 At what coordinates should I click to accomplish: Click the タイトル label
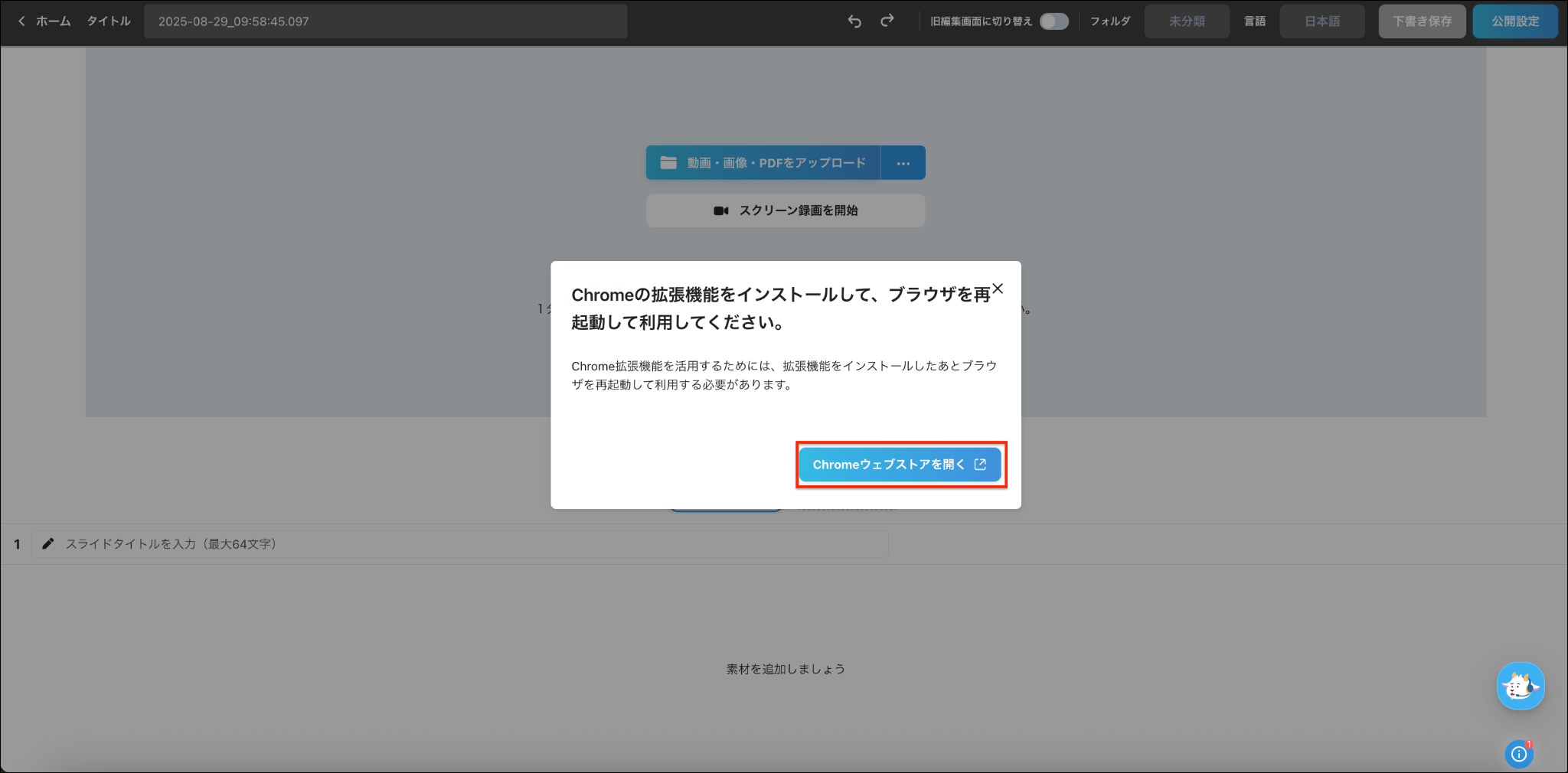109,21
